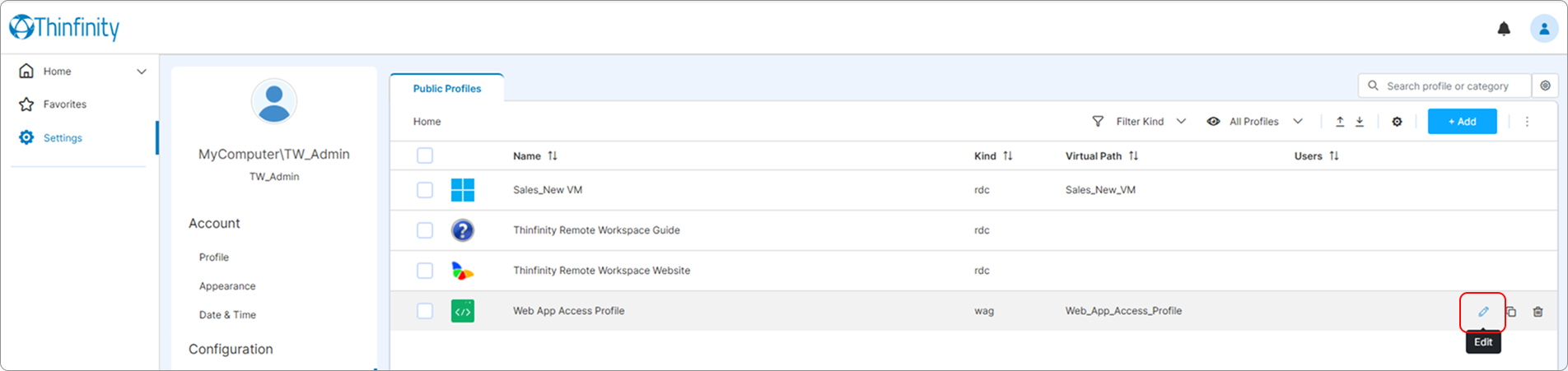1568x371 pixels.
Task: Click the notification bell icon
Action: click(1504, 29)
